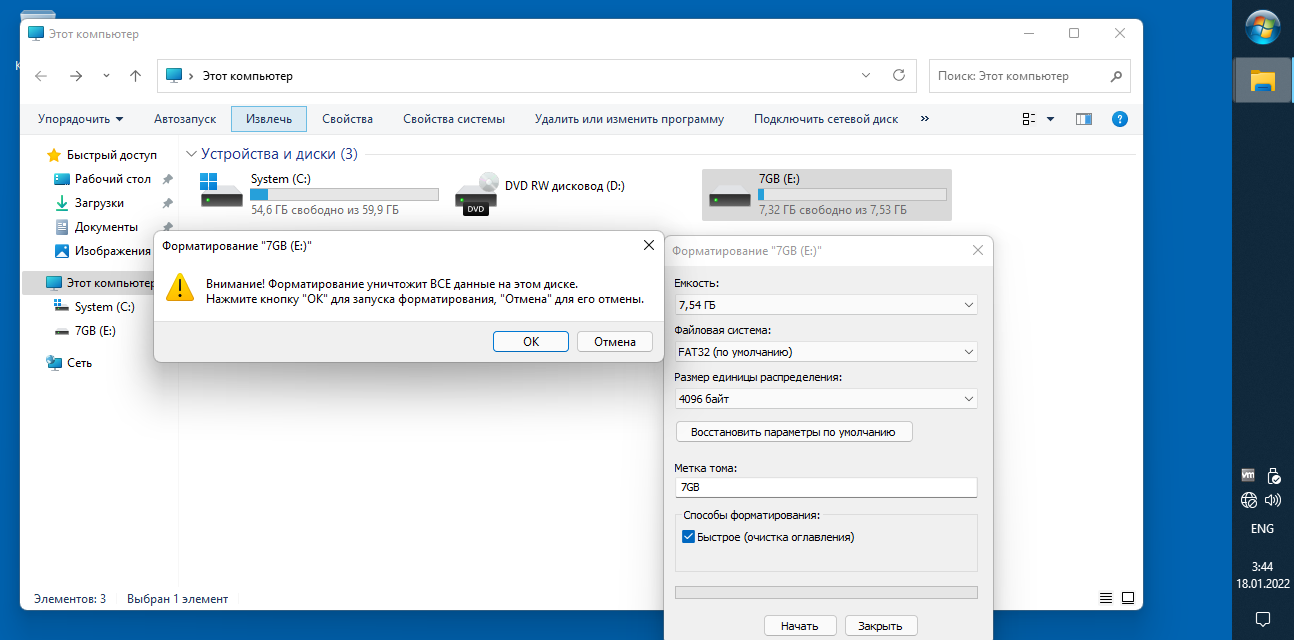Click Удалить или изменить программу
The height and width of the screenshot is (640, 1294).
click(629, 119)
